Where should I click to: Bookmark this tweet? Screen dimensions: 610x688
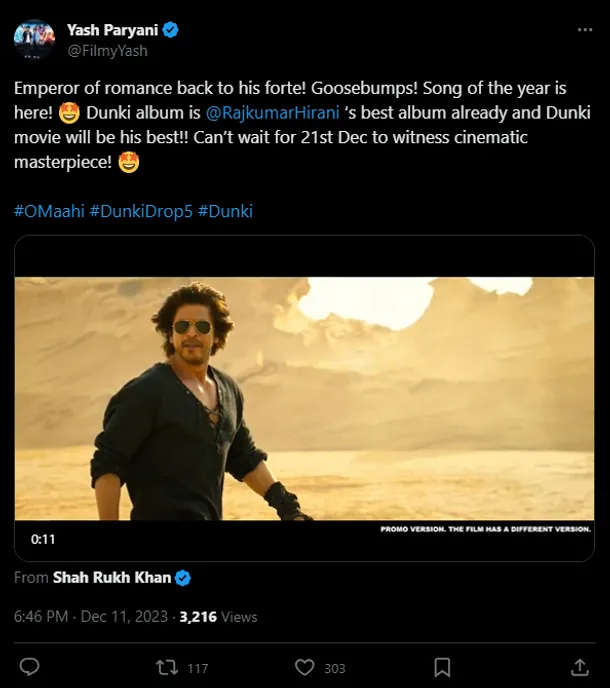click(442, 667)
